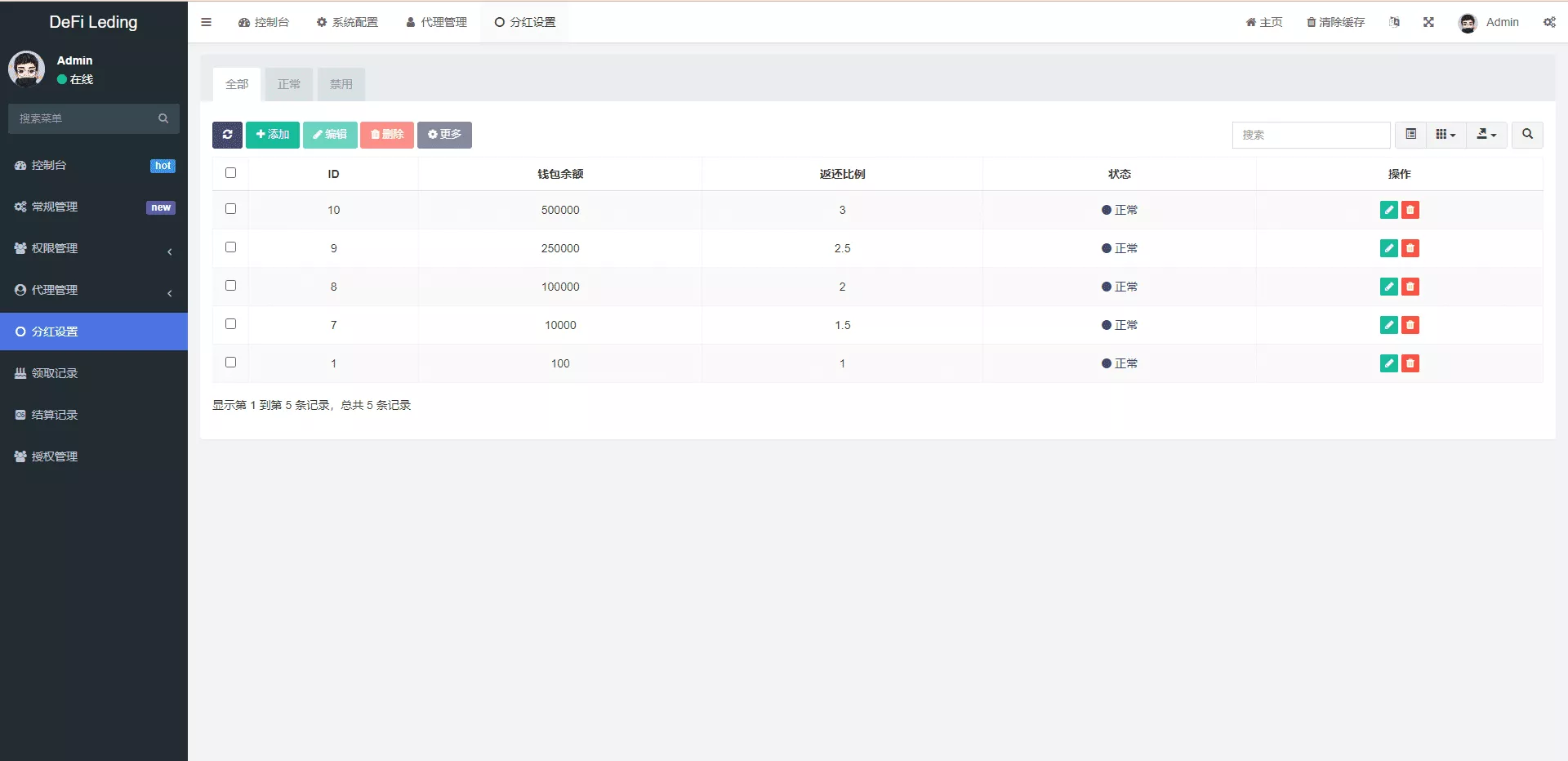Check the row checkbox for ID 8
The height and width of the screenshot is (761, 1568).
click(230, 286)
